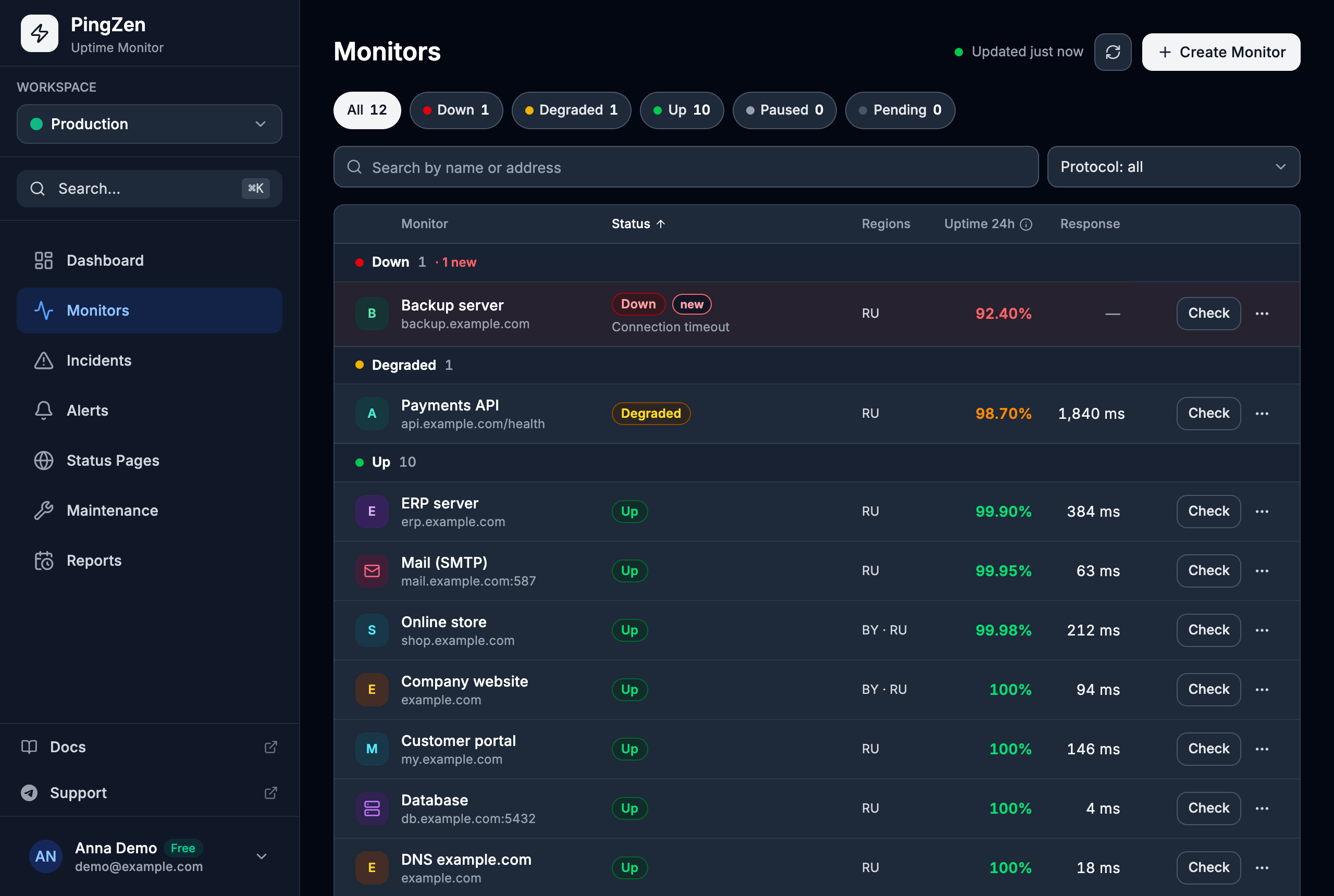Viewport: 1334px width, 896px height.
Task: Open Dashboard from sidebar
Action: coord(149,260)
